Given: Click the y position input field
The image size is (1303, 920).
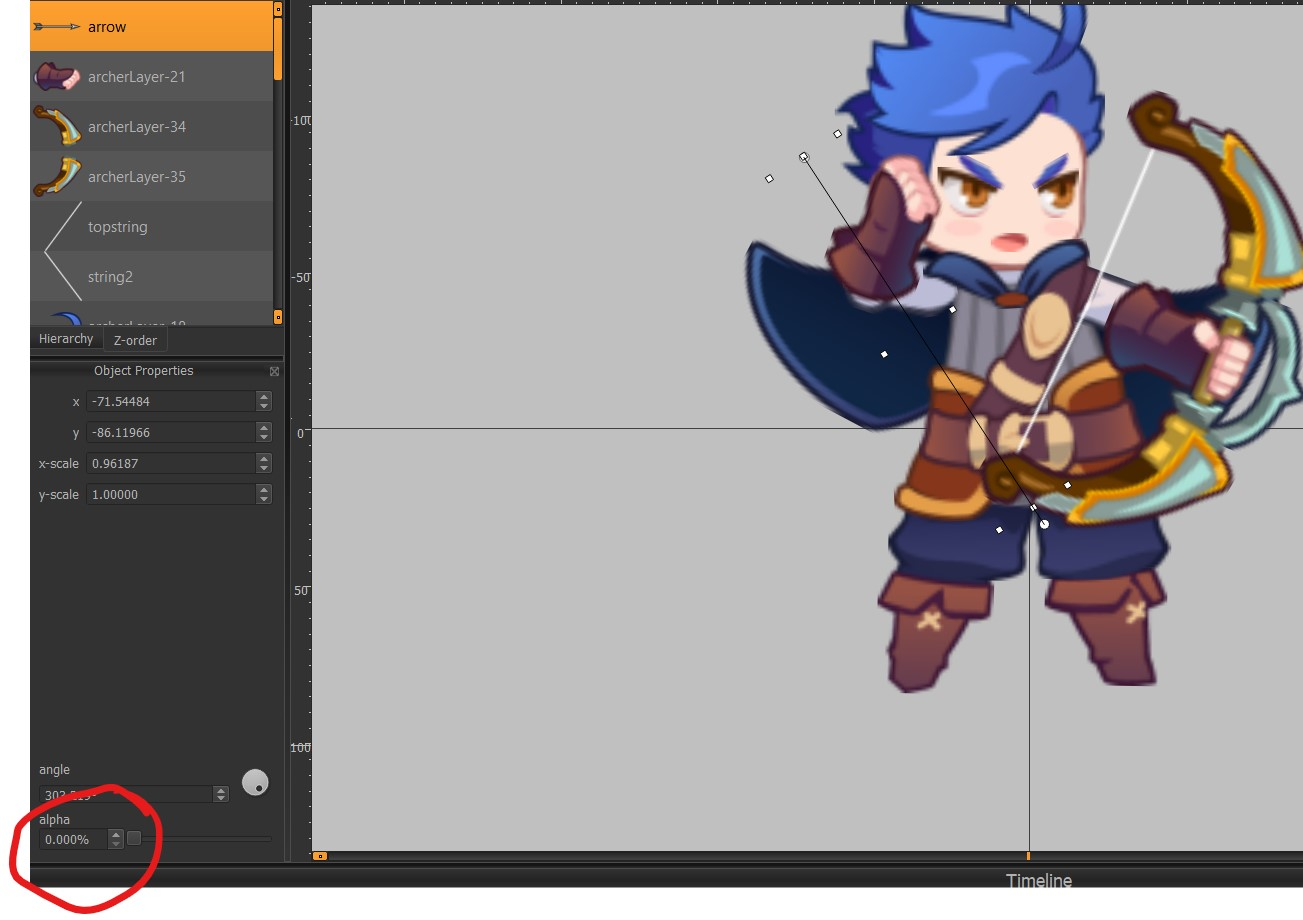Looking at the screenshot, I should point(170,432).
